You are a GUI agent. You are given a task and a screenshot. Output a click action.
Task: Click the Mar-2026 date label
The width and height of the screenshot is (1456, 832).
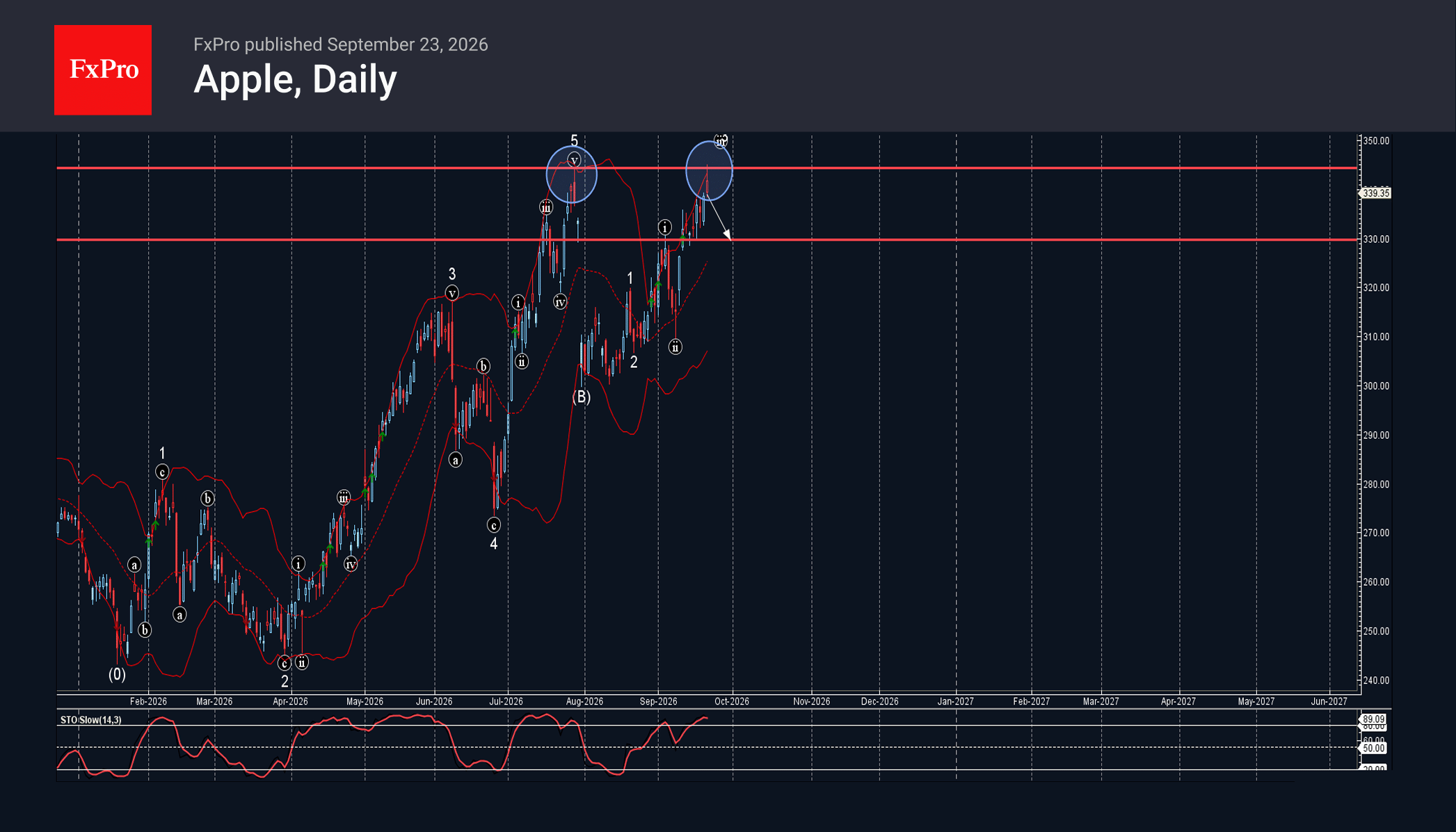pos(214,701)
